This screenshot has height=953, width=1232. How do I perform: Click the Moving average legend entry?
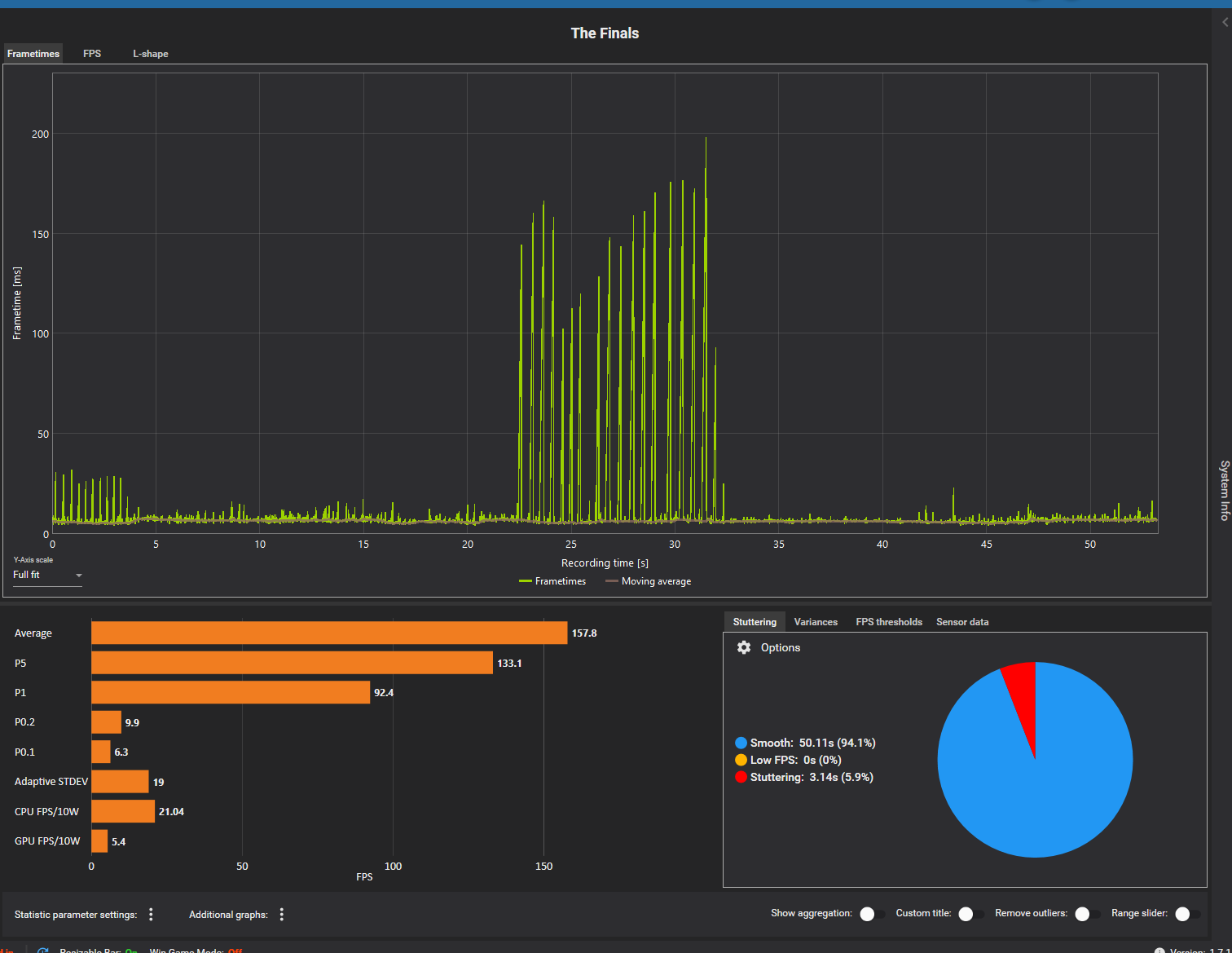[x=648, y=581]
